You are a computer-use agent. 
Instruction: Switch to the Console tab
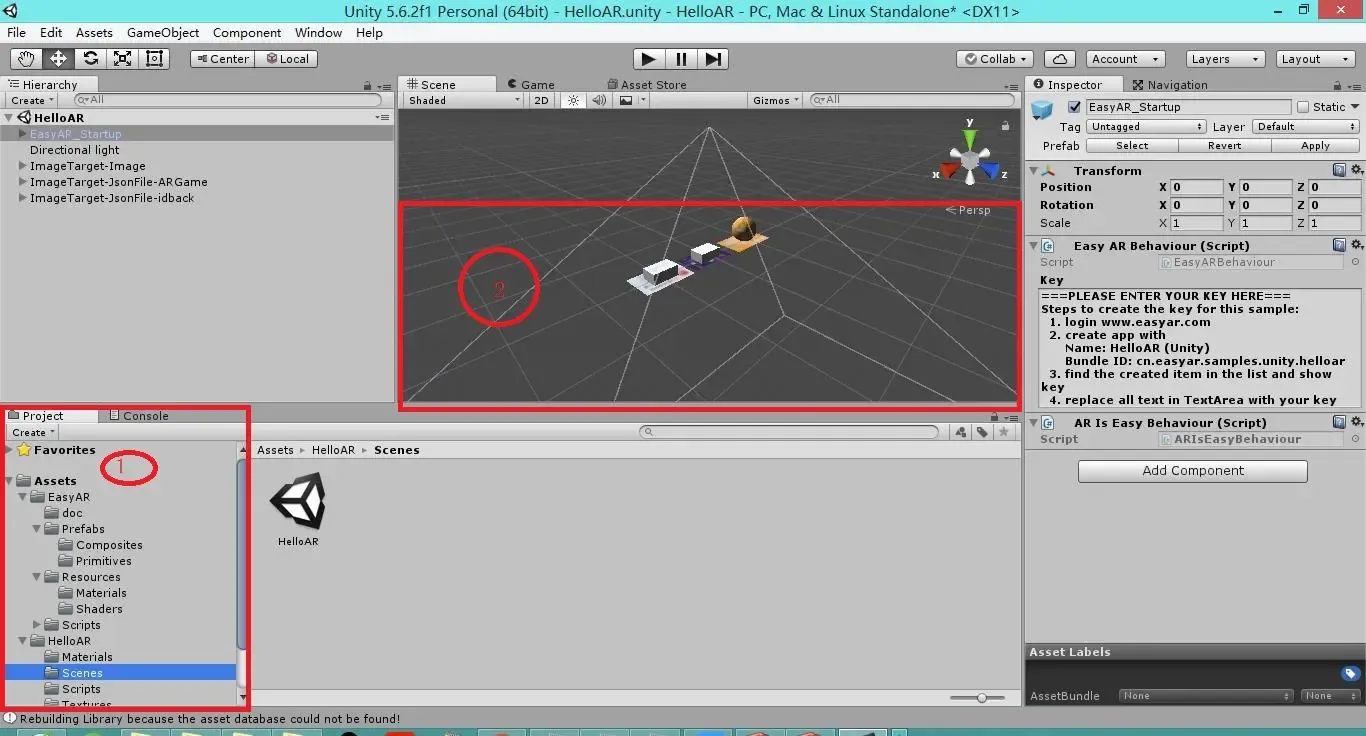point(139,415)
